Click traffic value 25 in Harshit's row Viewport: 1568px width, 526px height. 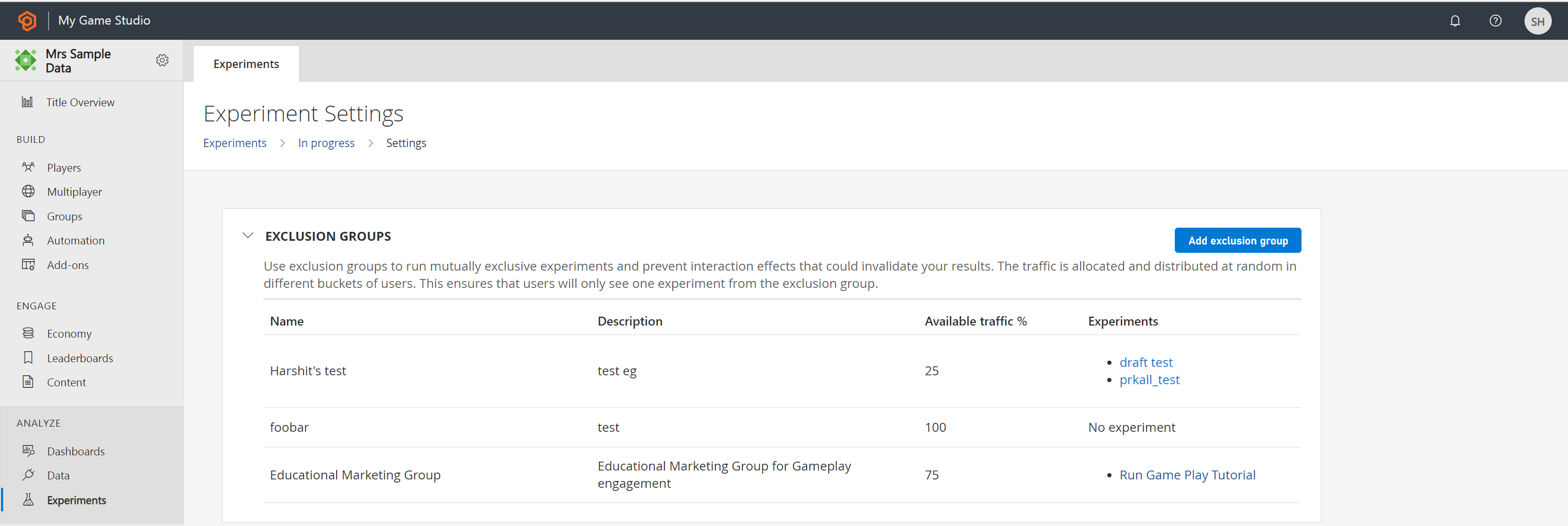[x=931, y=371]
